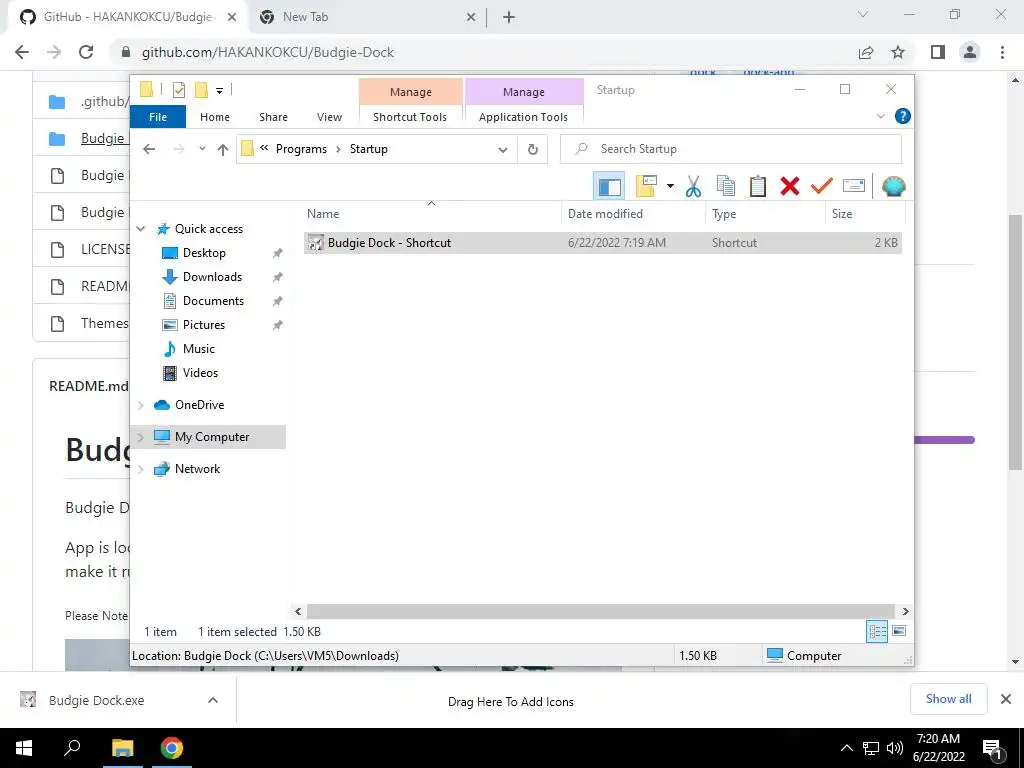
Task: Open the Windows Start menu
Action: point(24,748)
